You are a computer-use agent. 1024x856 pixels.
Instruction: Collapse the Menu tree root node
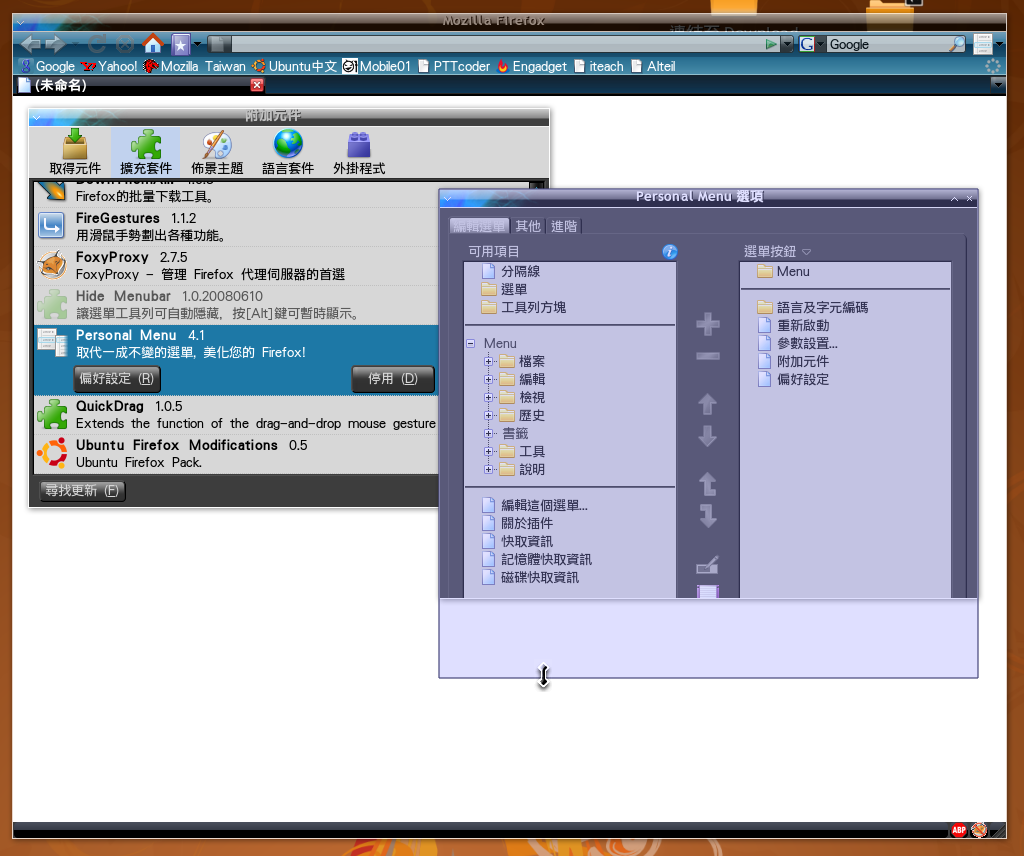click(471, 343)
